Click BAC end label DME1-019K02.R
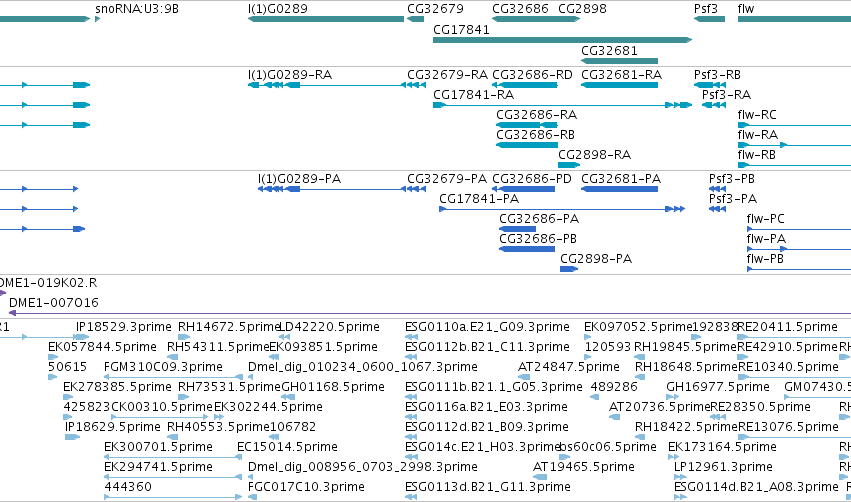The image size is (851, 502). point(48,283)
